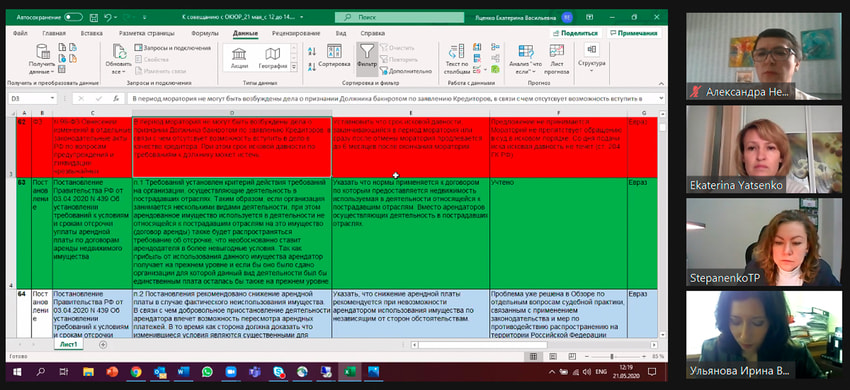Switch to the Вид tab
Viewport: 850px width, 390px height.
340,33
